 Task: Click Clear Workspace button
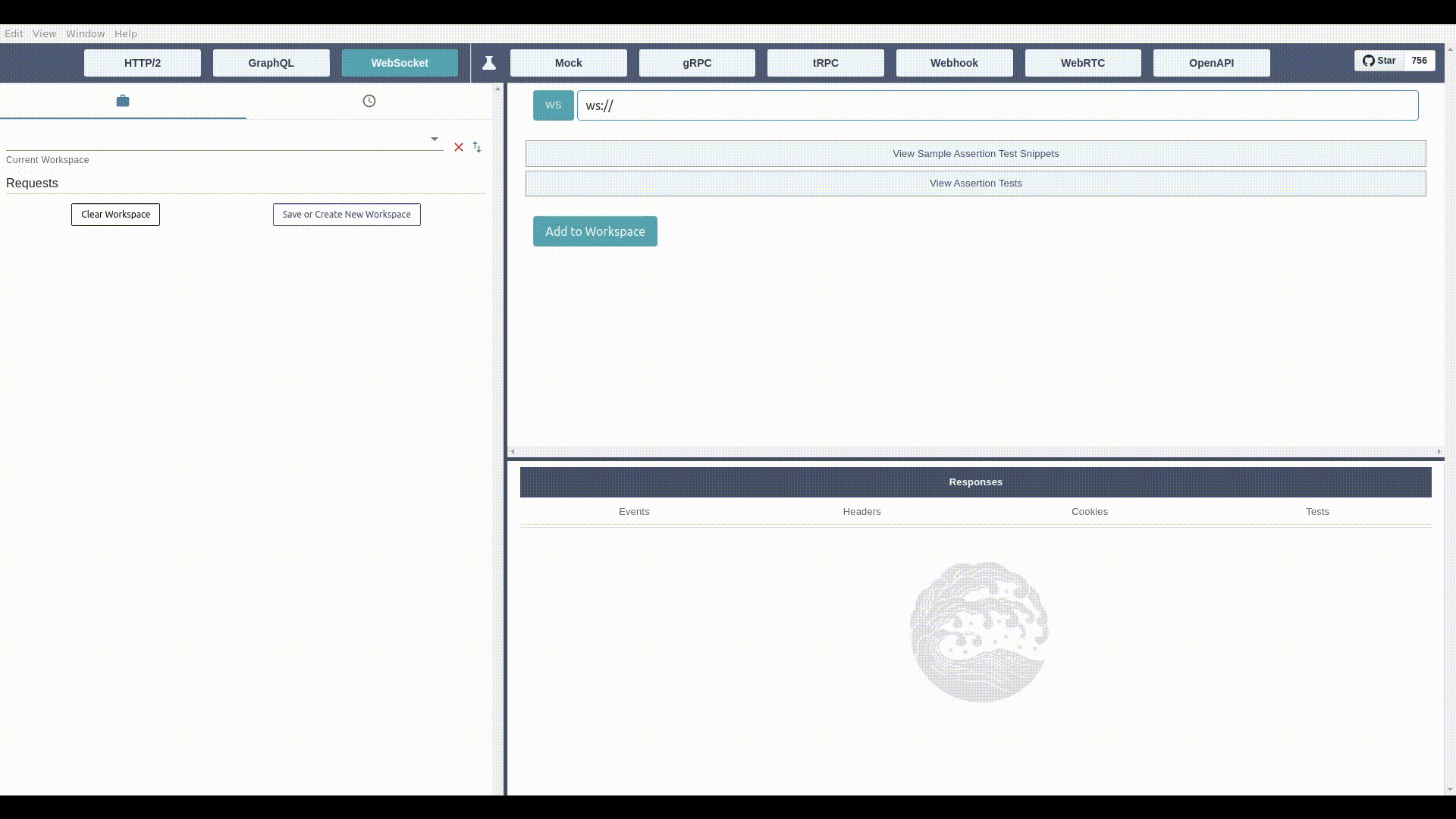click(x=115, y=214)
